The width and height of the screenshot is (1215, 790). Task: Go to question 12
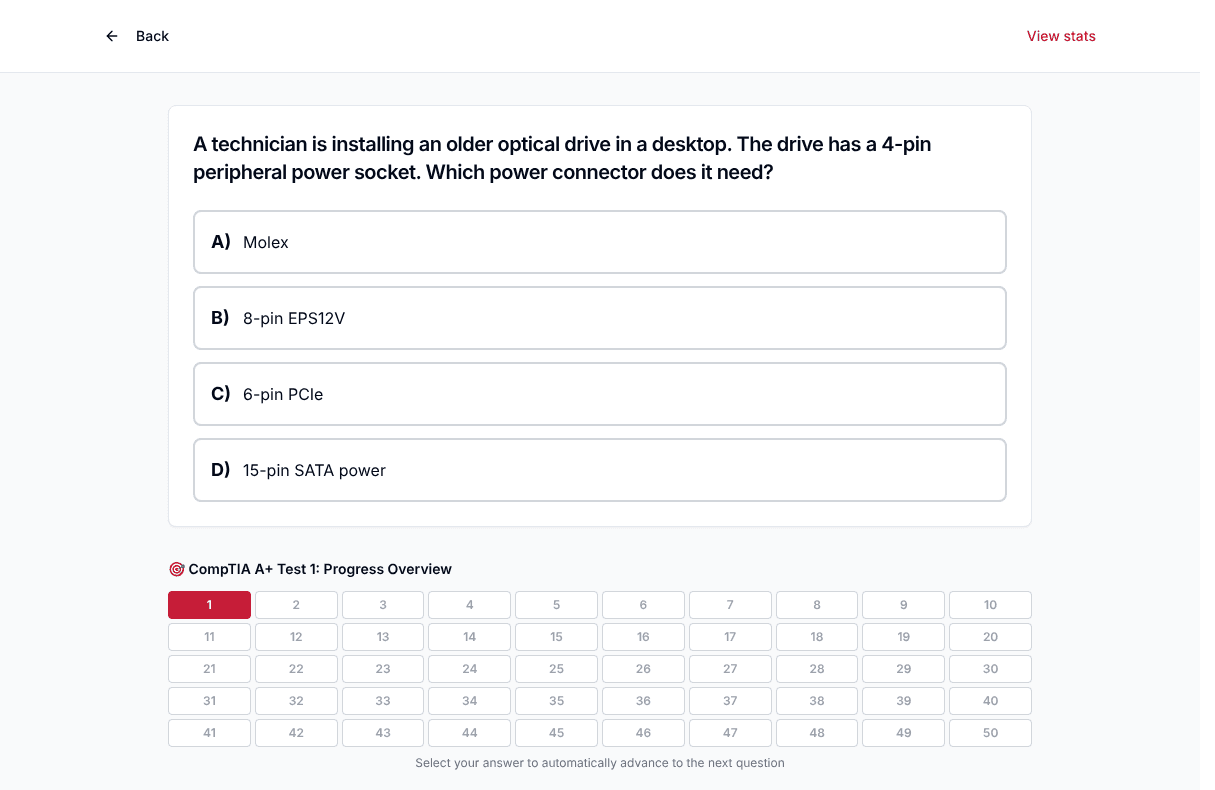coord(296,637)
